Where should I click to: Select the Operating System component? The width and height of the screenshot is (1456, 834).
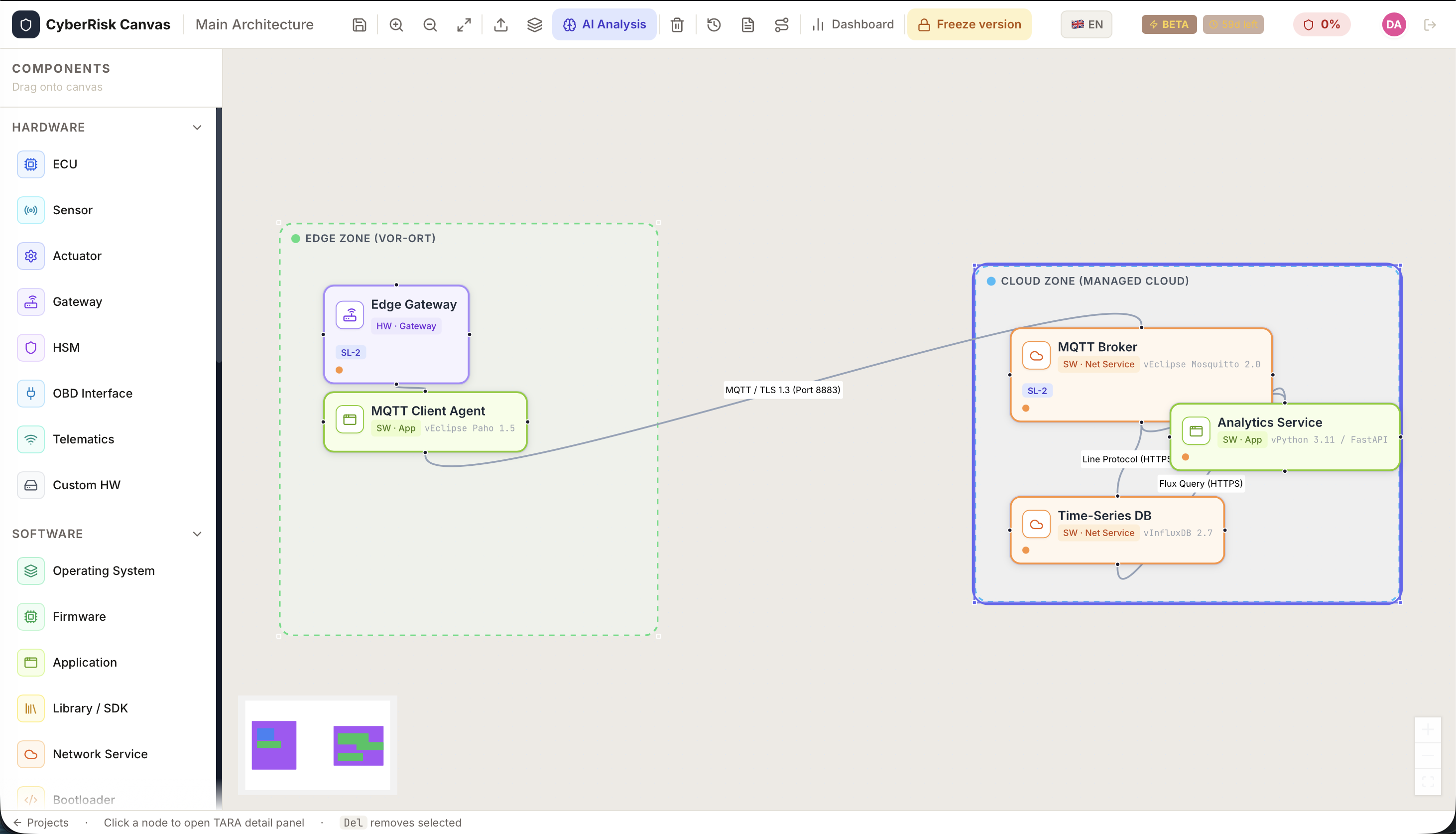tap(108, 571)
